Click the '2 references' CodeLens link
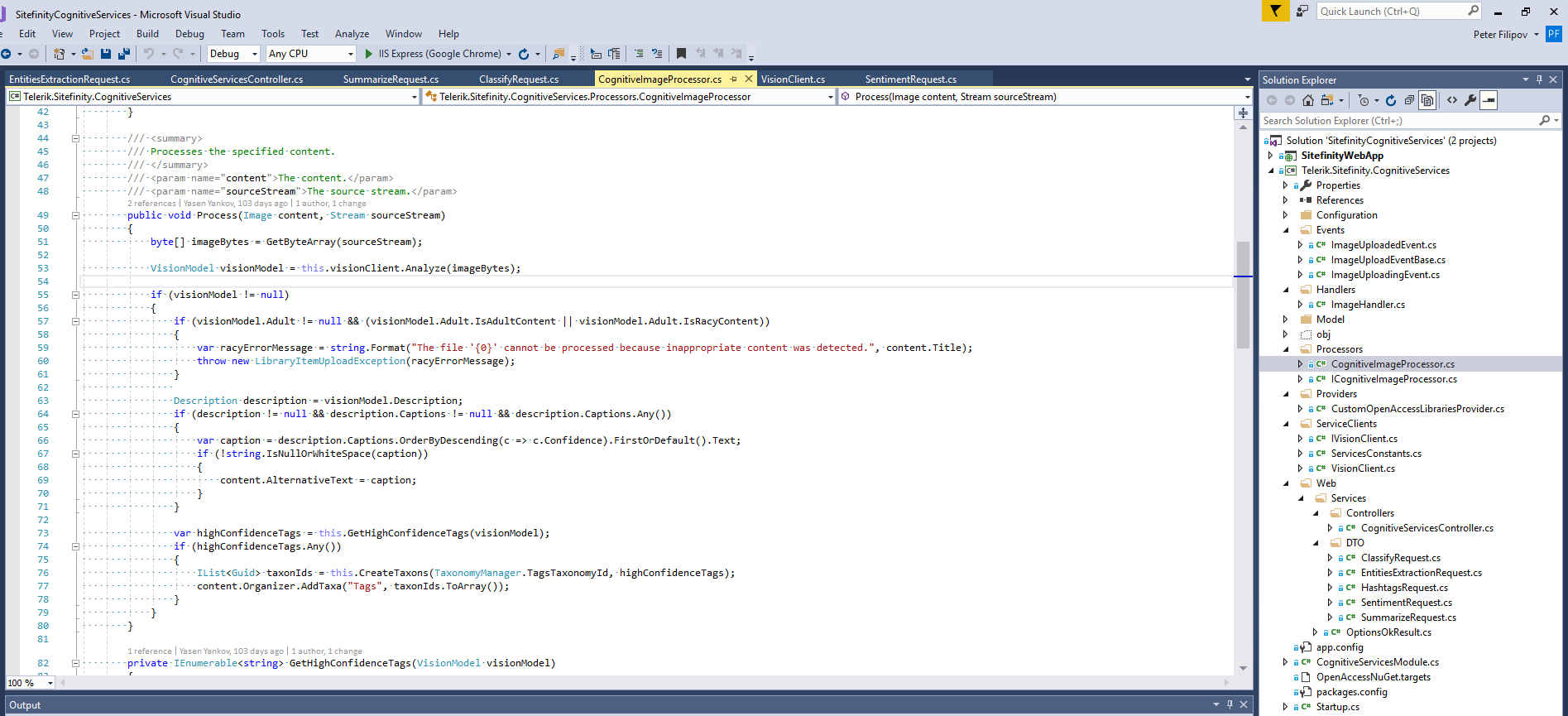1568x716 pixels. [151, 204]
